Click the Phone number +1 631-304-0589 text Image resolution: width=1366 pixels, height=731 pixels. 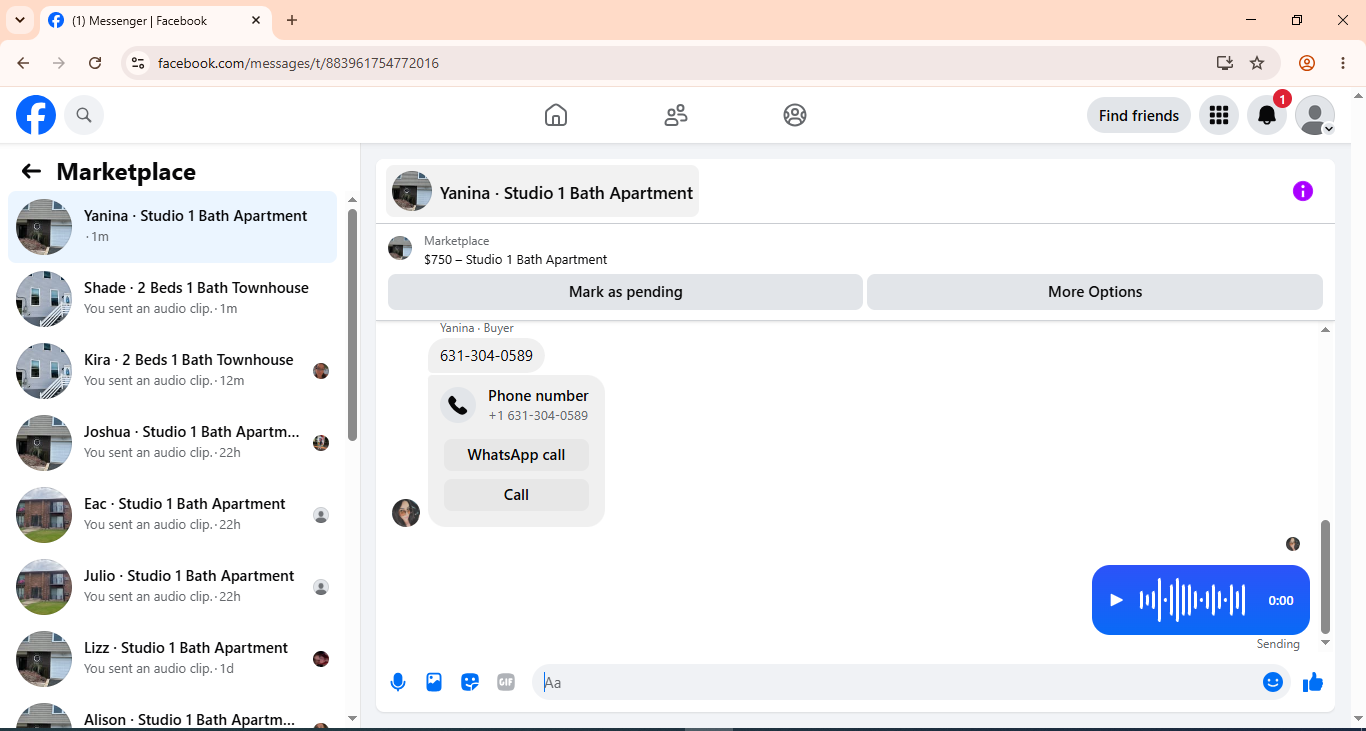(538, 405)
